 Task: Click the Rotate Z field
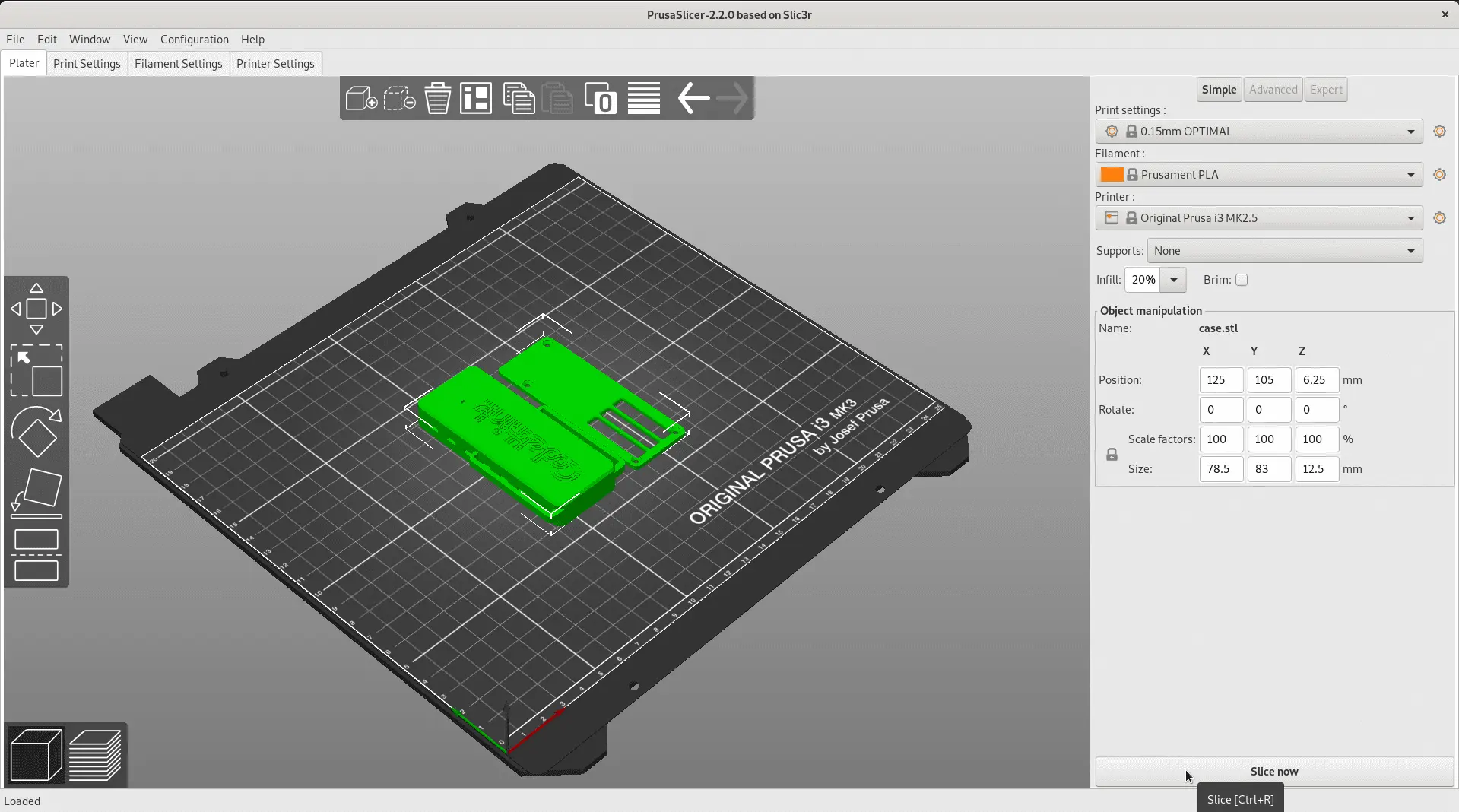pyautogui.click(x=1317, y=410)
